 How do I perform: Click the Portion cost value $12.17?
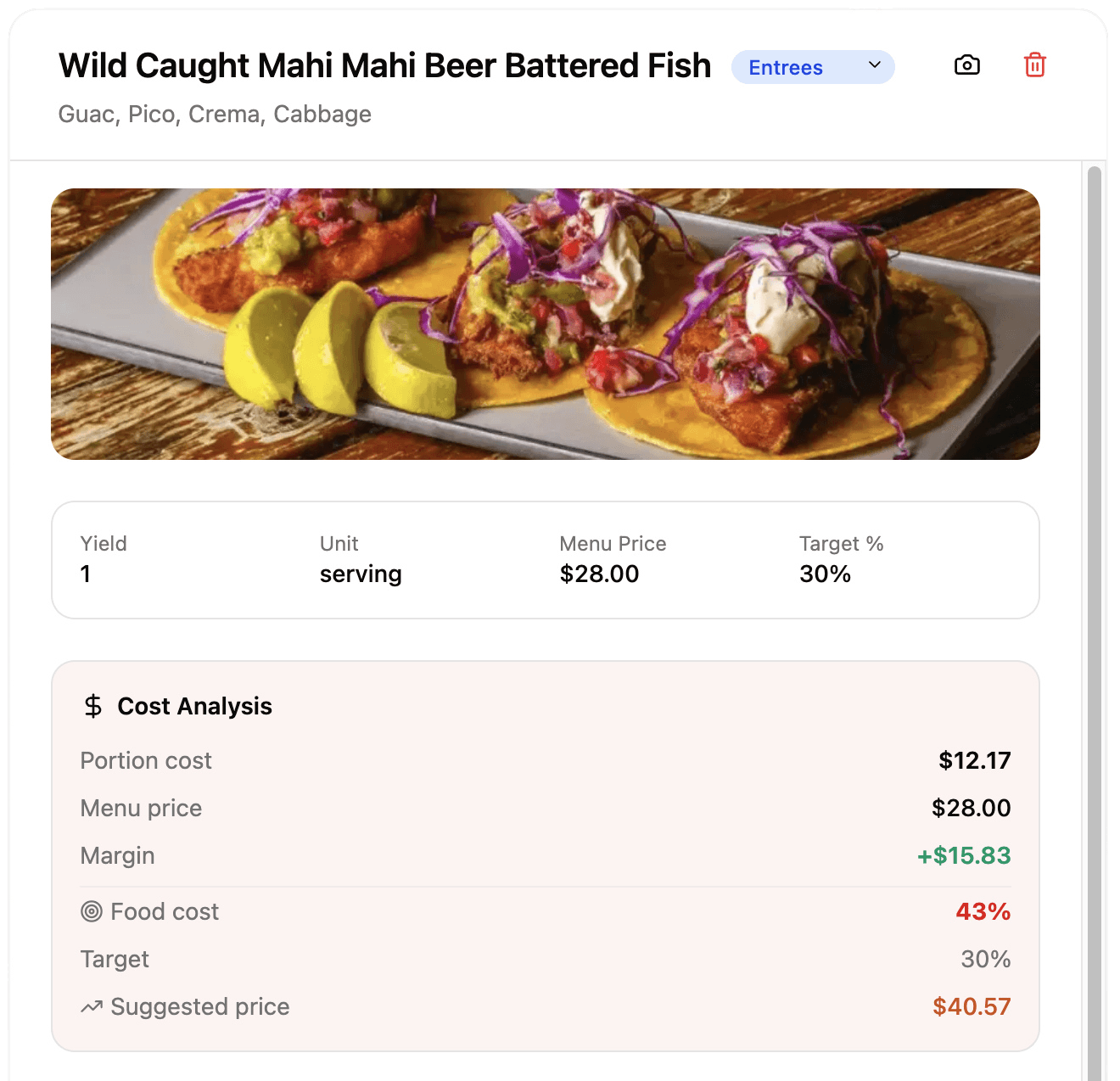point(974,760)
